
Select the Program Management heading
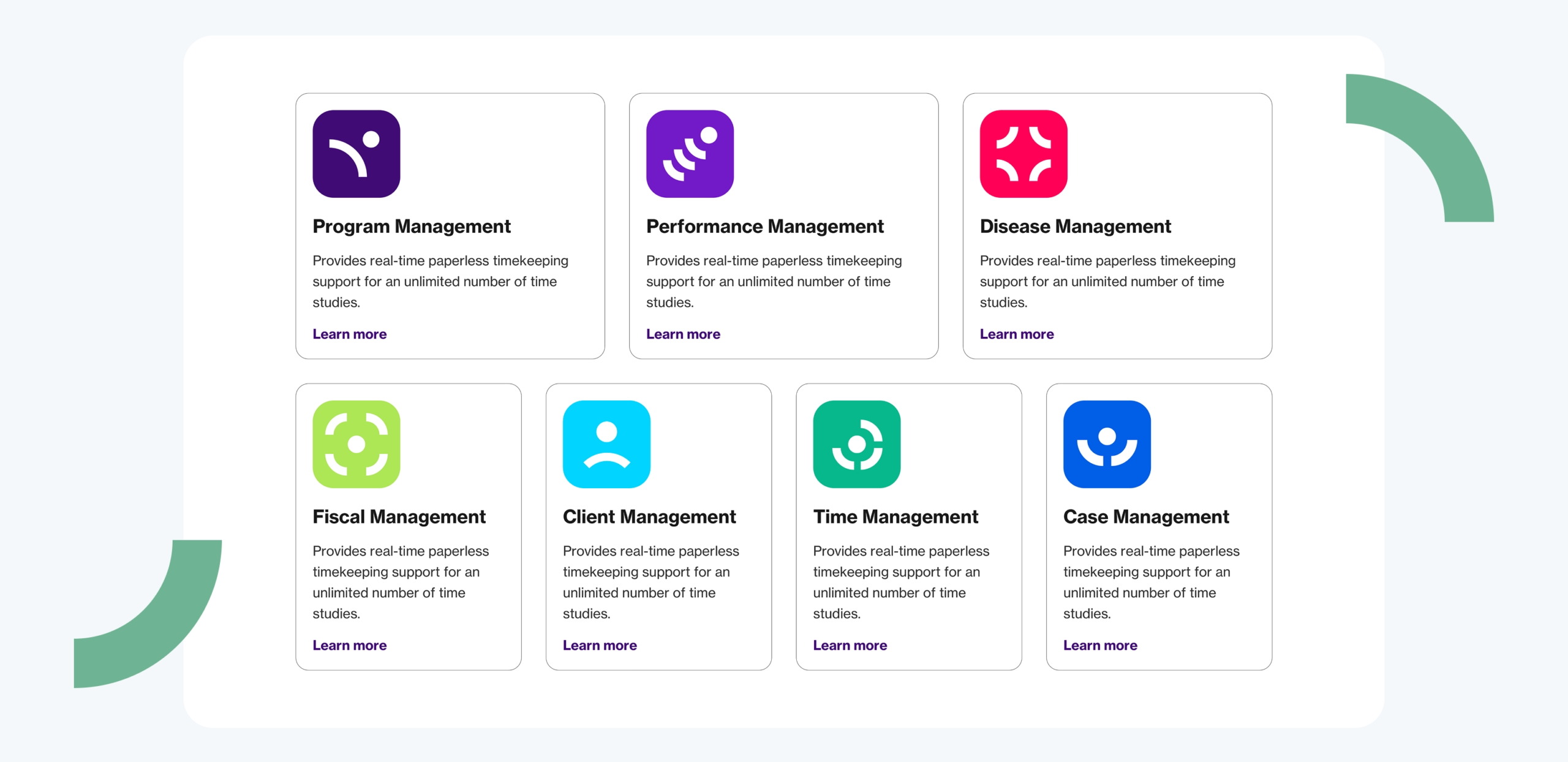[412, 227]
